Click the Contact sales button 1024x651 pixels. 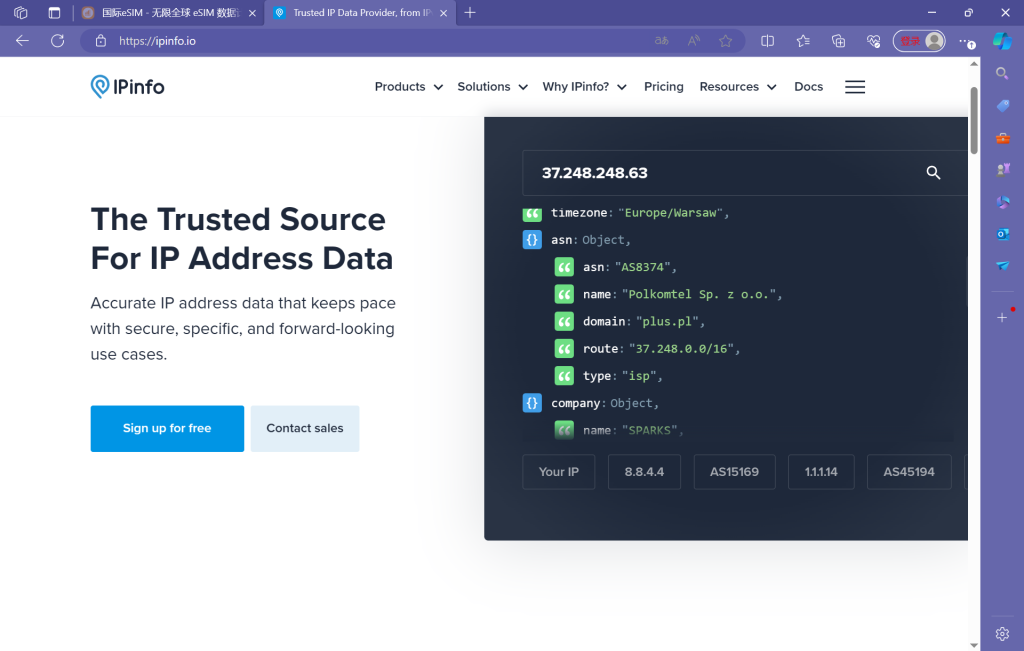click(305, 428)
